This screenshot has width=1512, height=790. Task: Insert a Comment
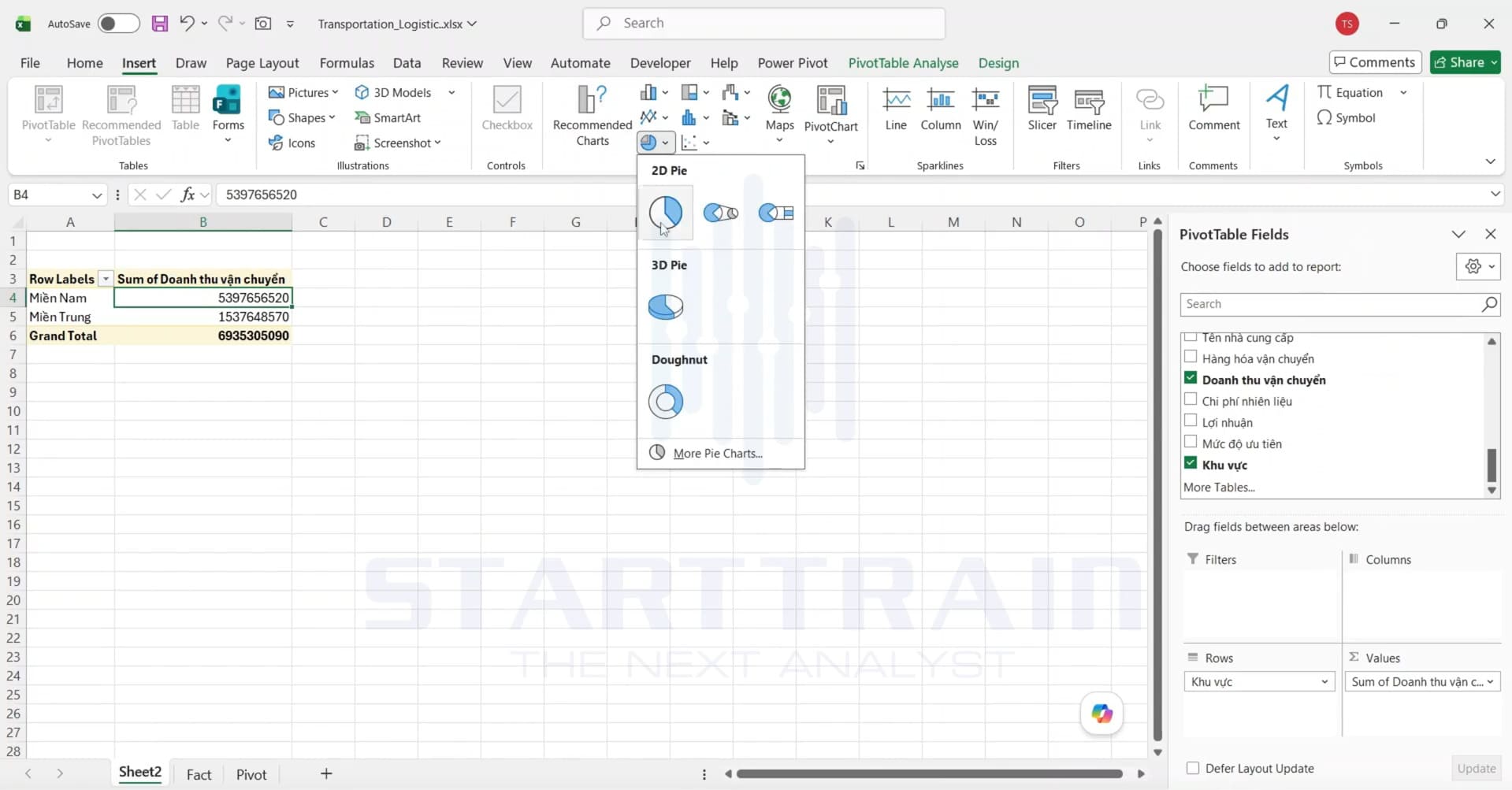pos(1213,109)
